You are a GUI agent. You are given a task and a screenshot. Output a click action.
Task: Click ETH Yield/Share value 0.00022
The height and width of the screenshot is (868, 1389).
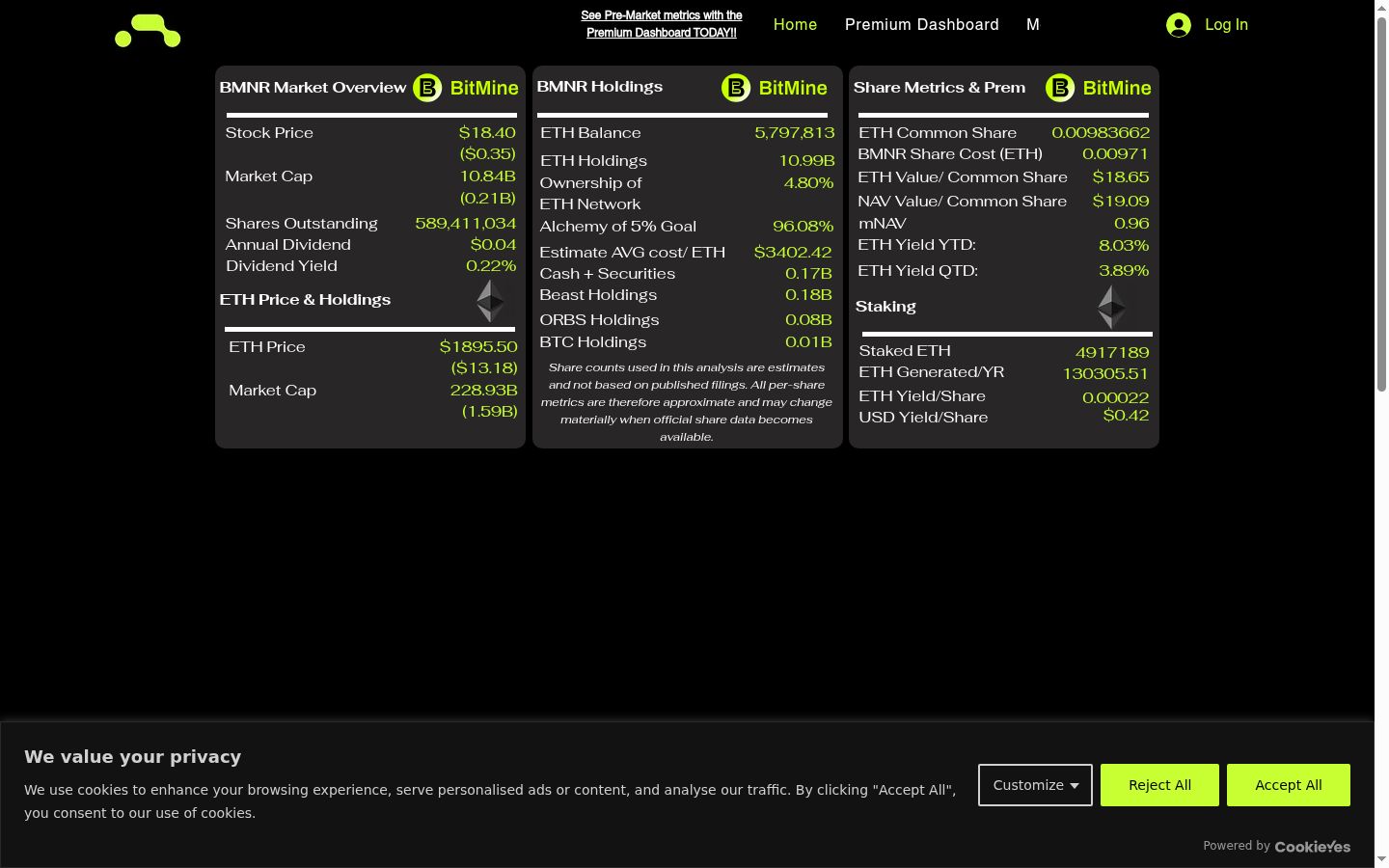(1115, 398)
